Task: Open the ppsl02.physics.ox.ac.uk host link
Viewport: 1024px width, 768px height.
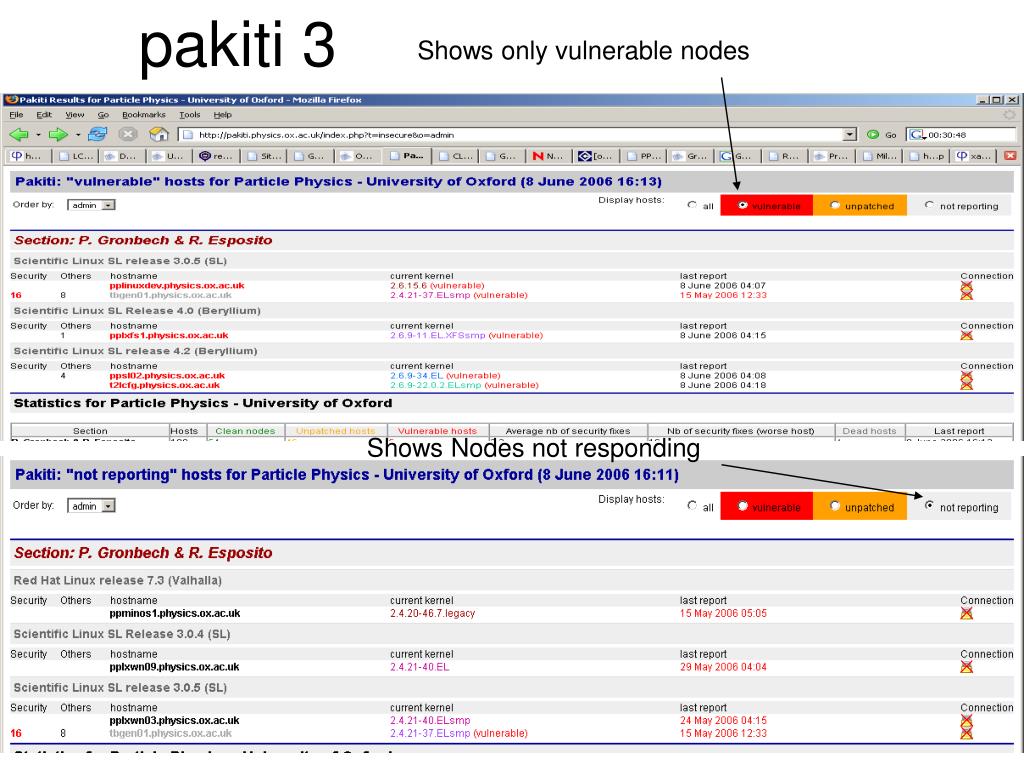Action: (167, 376)
